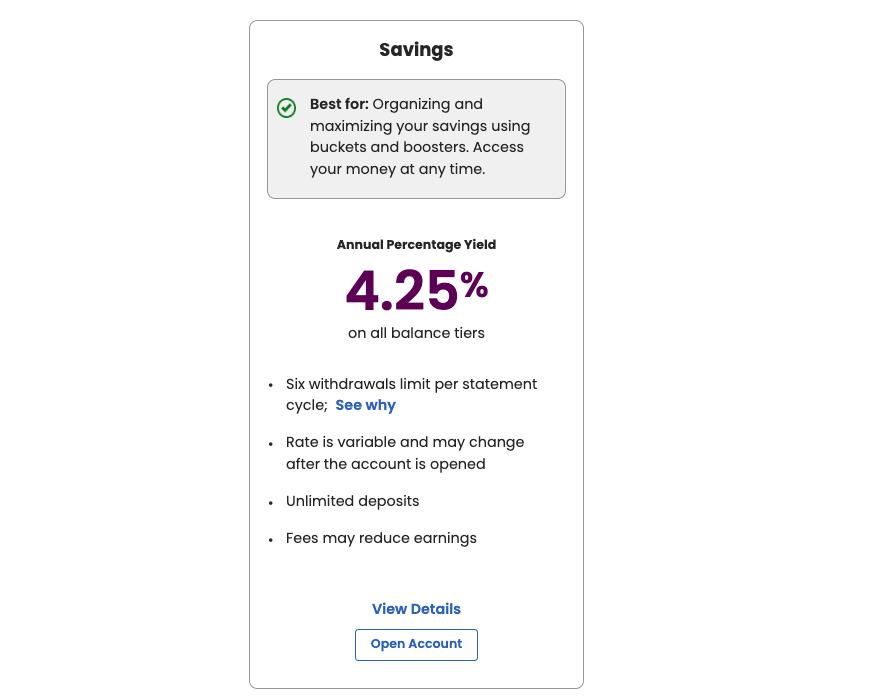Image resolution: width=878 pixels, height=697 pixels.
Task: Open the View Details link
Action: [x=416, y=609]
